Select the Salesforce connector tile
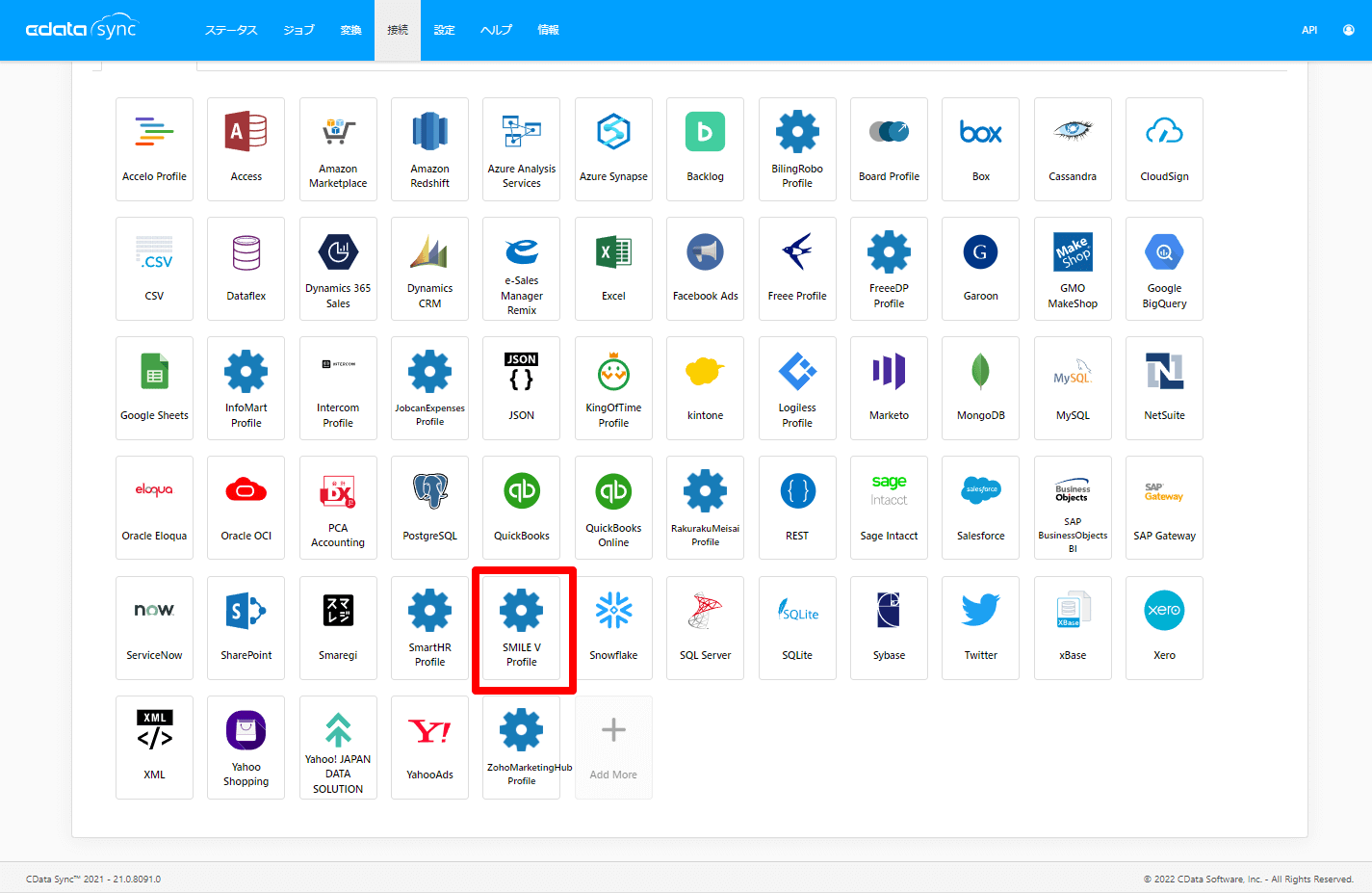 click(980, 508)
